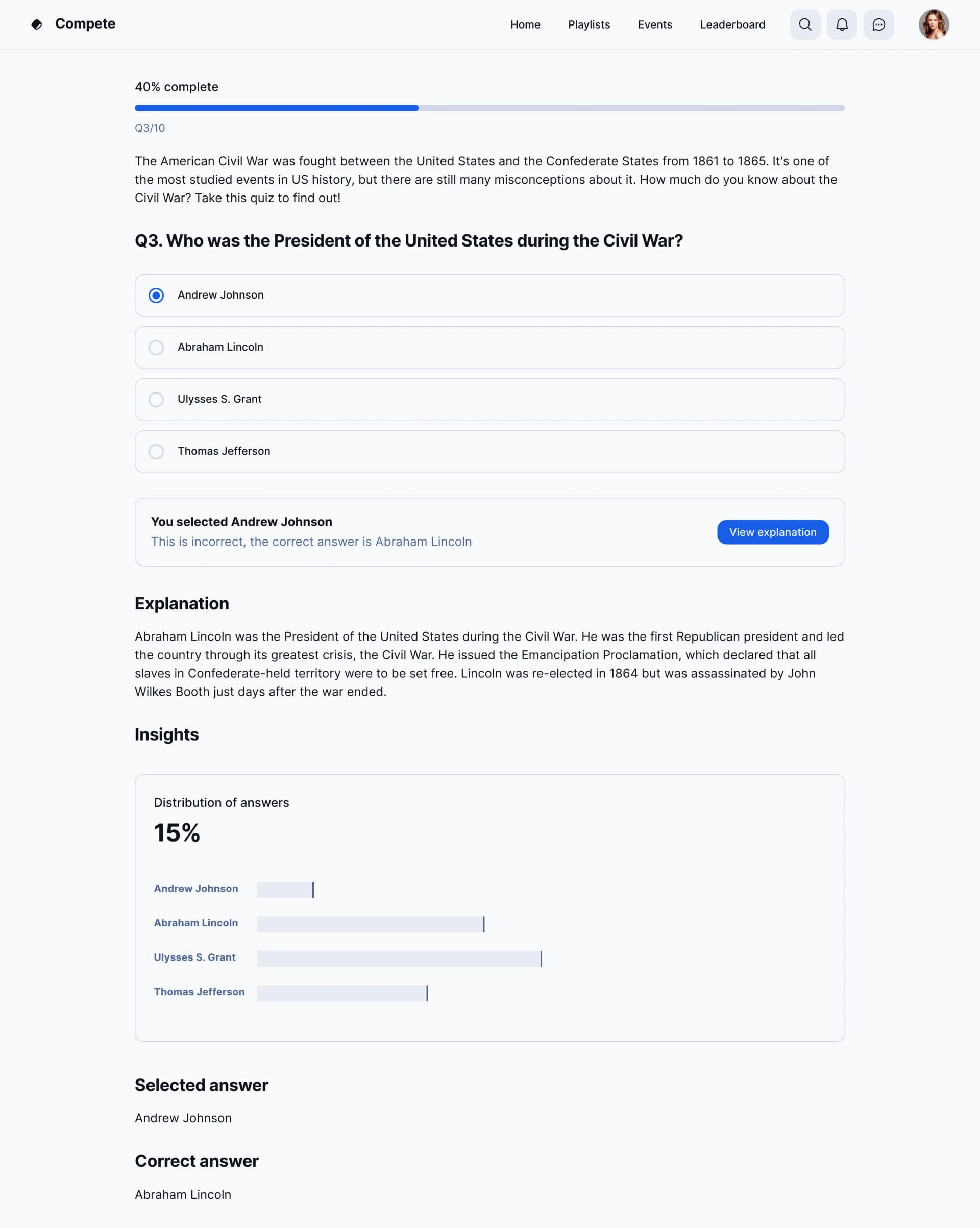Click the Ulysses S. Grant distribution bar
Image resolution: width=980 pixels, height=1228 pixels.
point(399,959)
